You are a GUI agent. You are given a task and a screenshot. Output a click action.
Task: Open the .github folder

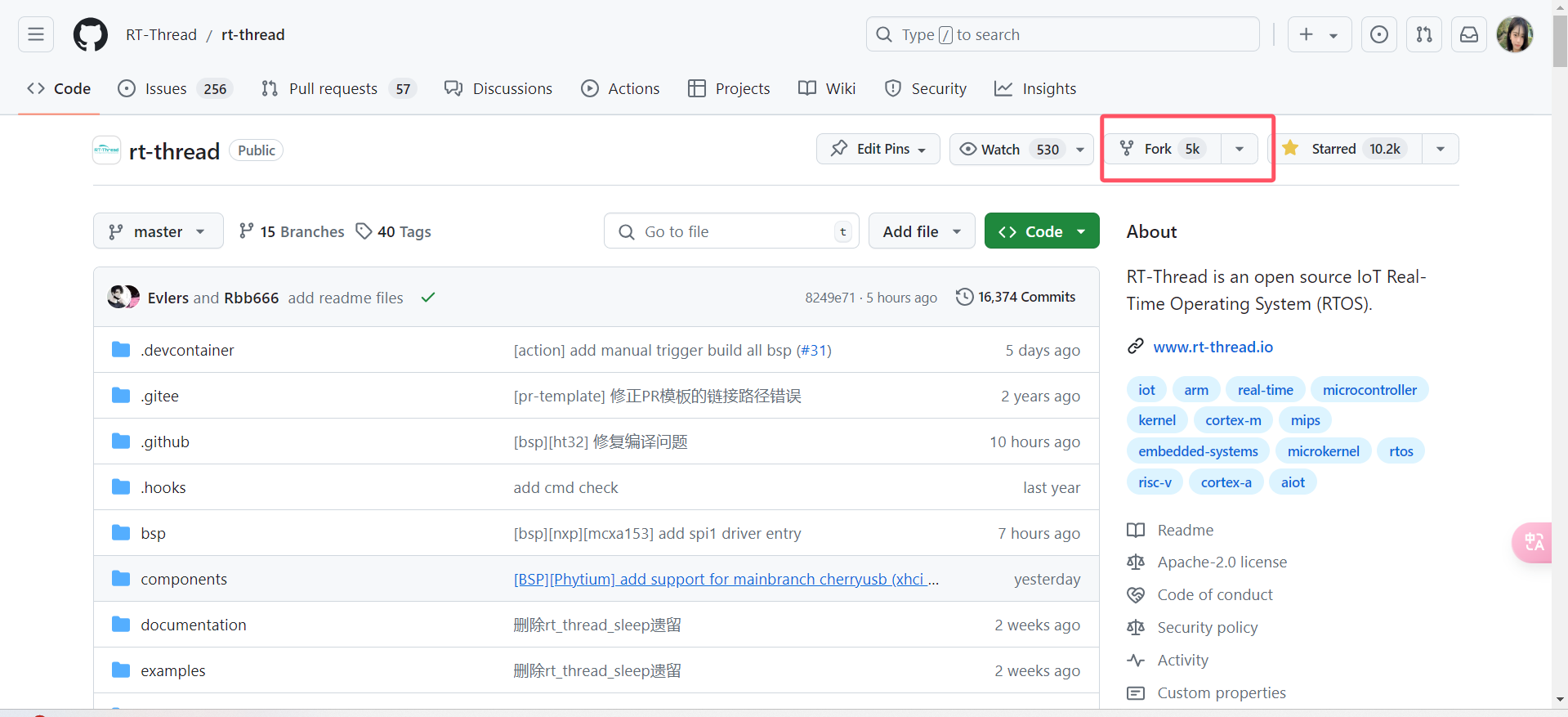tap(165, 441)
